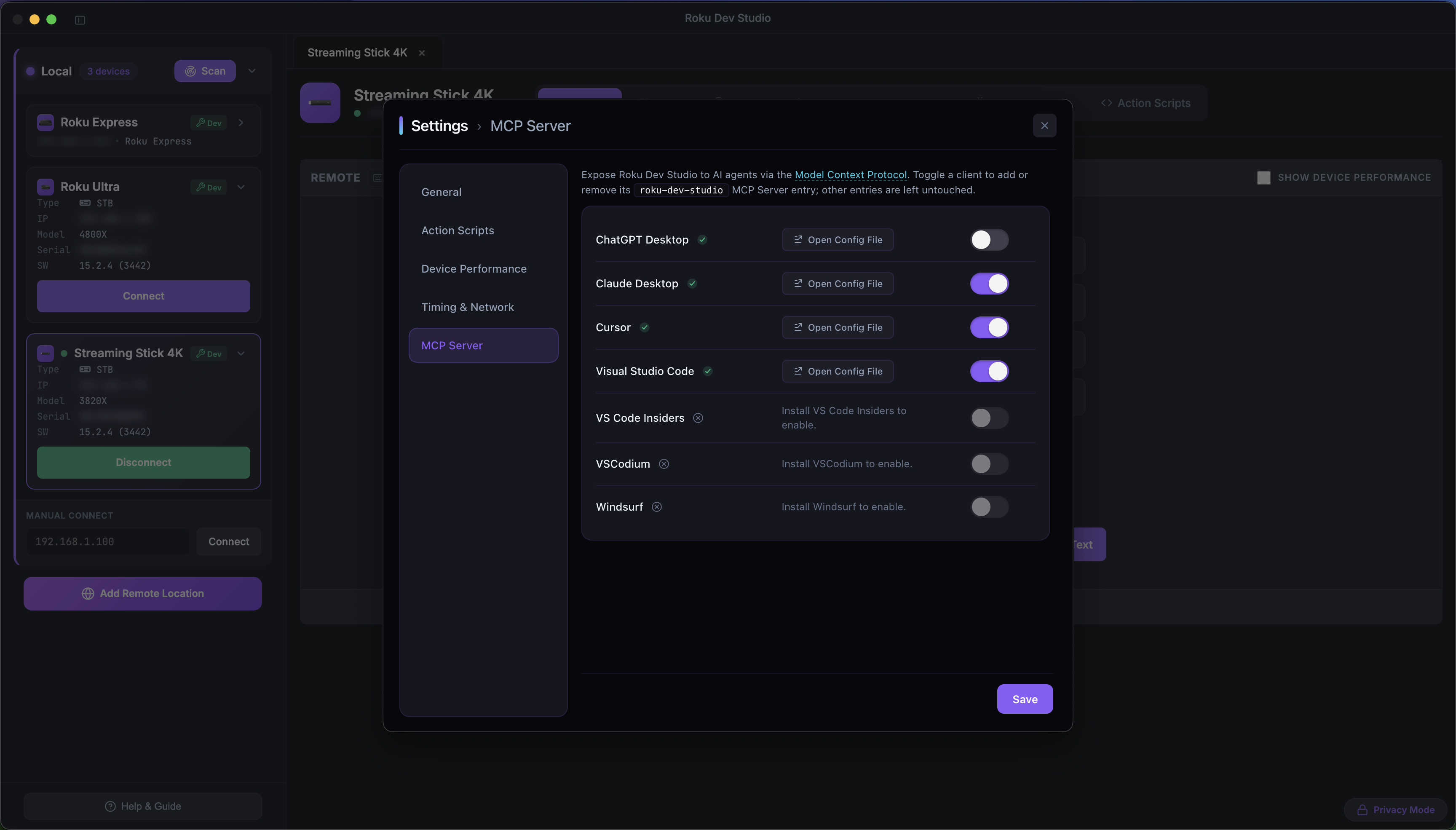The width and height of the screenshot is (1456, 830).
Task: Save the MCP Server settings
Action: (1025, 699)
